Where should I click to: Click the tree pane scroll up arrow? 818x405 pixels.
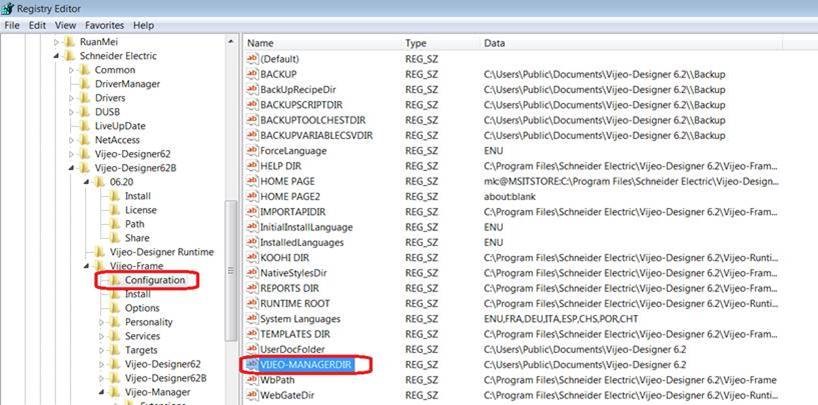point(231,41)
